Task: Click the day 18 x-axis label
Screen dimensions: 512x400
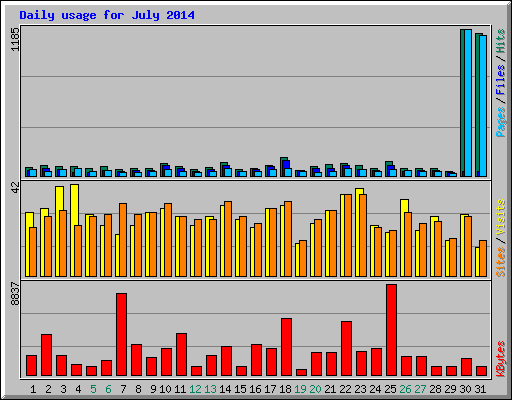Action: 285,389
